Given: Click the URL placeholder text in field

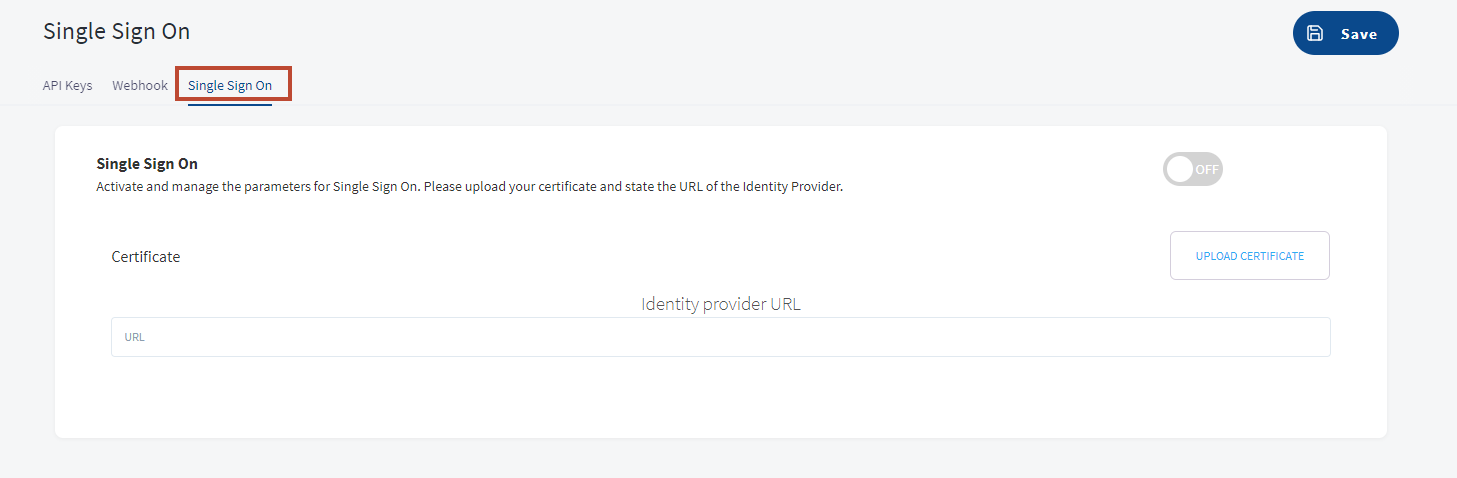Looking at the screenshot, I should coord(135,337).
